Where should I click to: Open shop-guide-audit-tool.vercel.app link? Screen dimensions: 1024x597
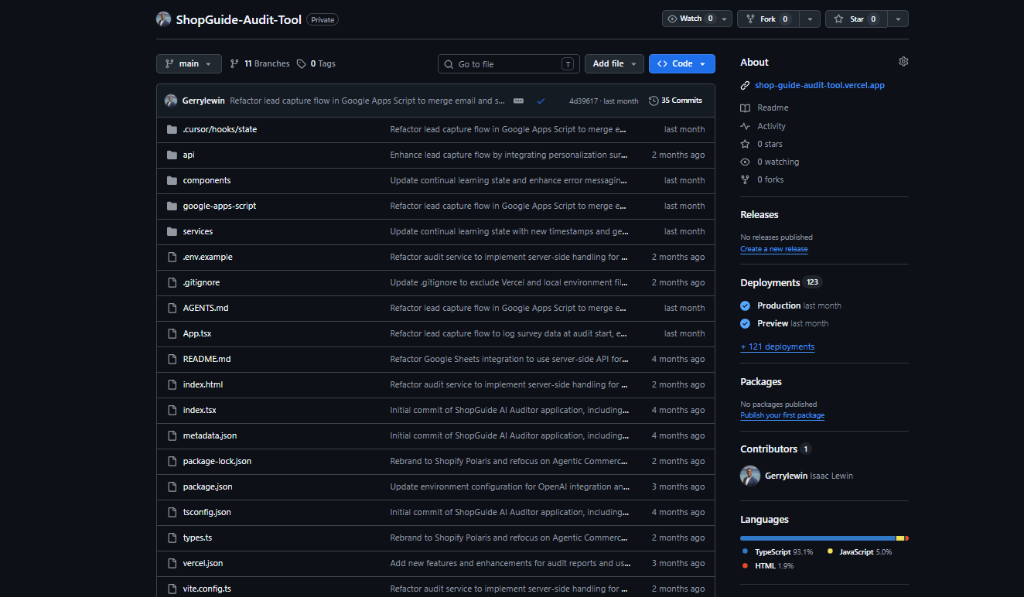[x=820, y=85]
